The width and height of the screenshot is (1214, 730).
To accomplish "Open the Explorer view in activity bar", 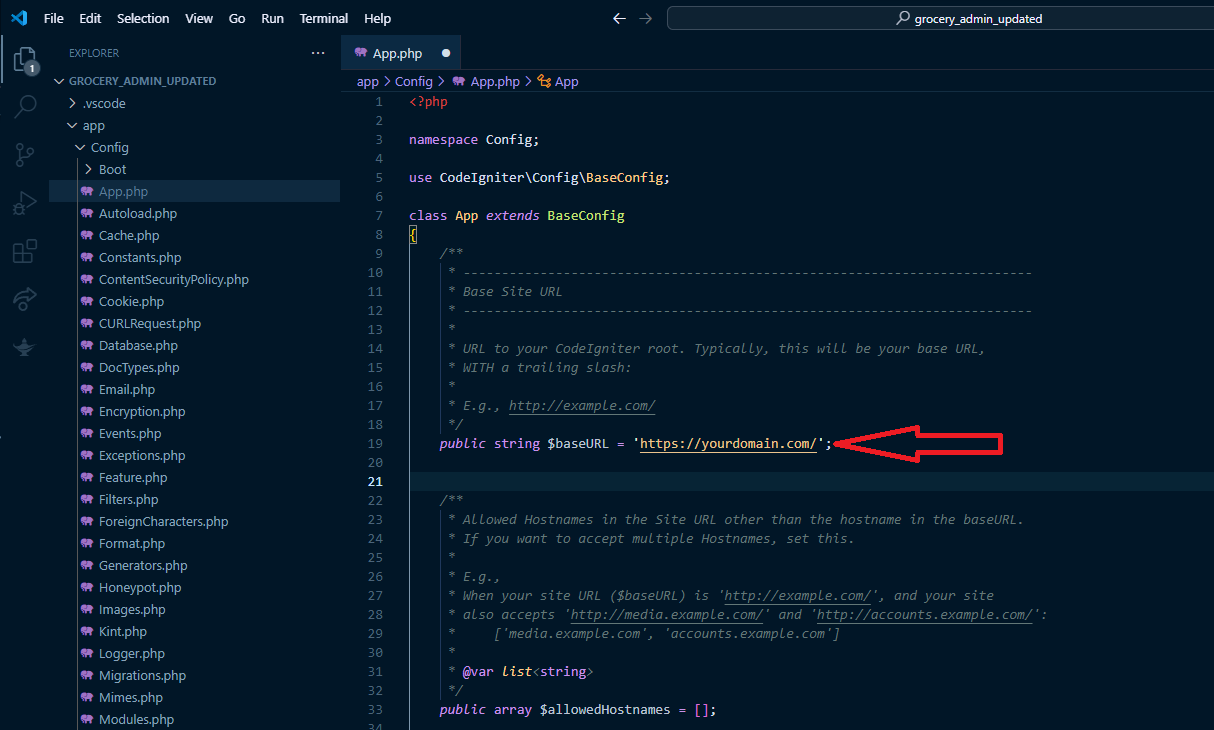I will coord(24,61).
